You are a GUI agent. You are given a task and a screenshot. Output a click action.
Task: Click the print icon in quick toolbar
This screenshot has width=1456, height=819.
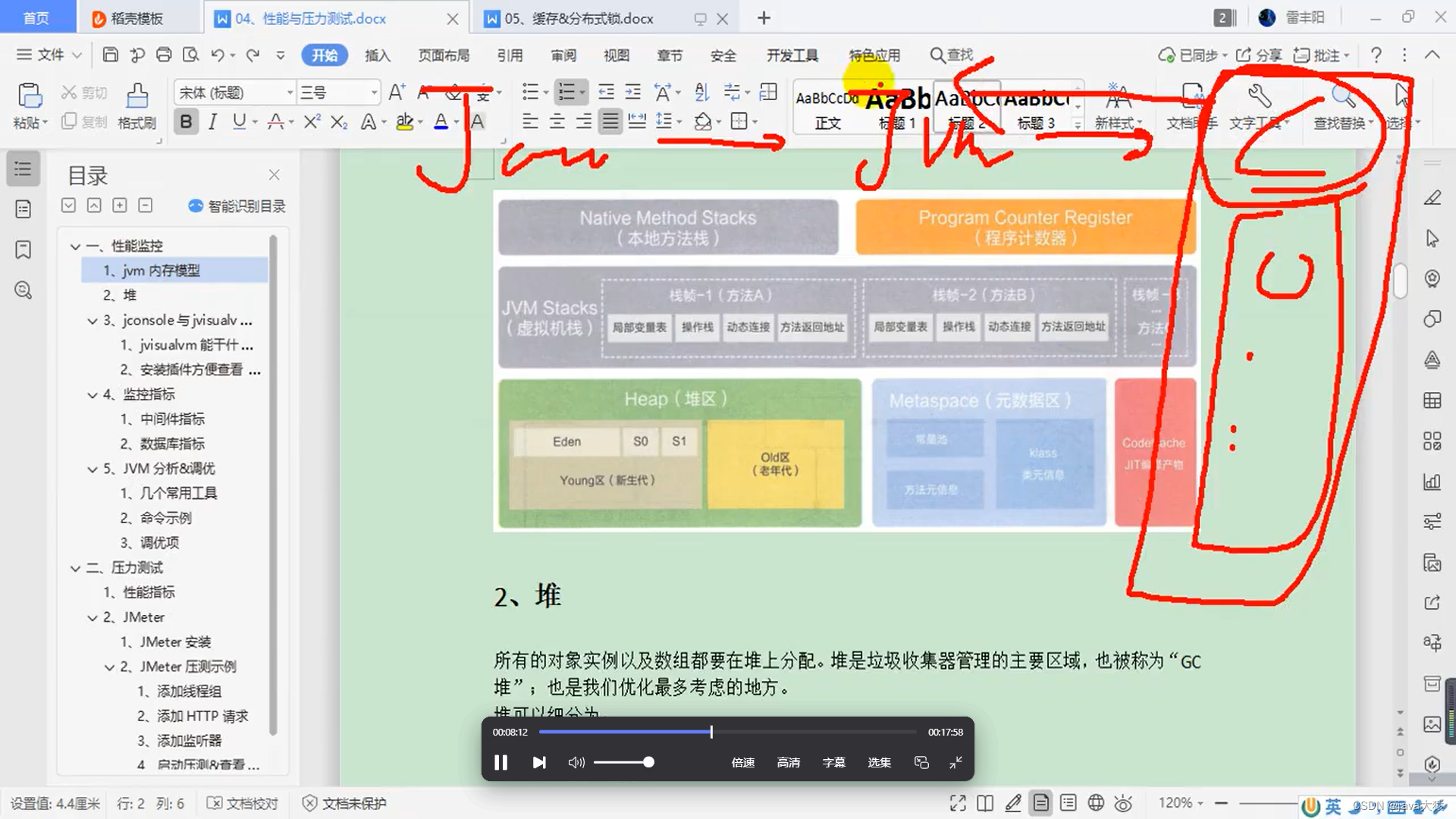[x=164, y=55]
